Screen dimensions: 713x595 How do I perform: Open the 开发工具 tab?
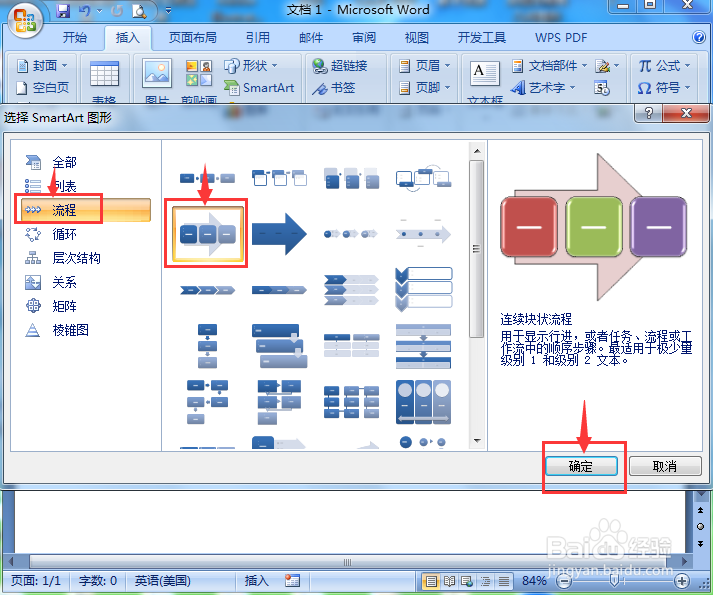click(482, 37)
